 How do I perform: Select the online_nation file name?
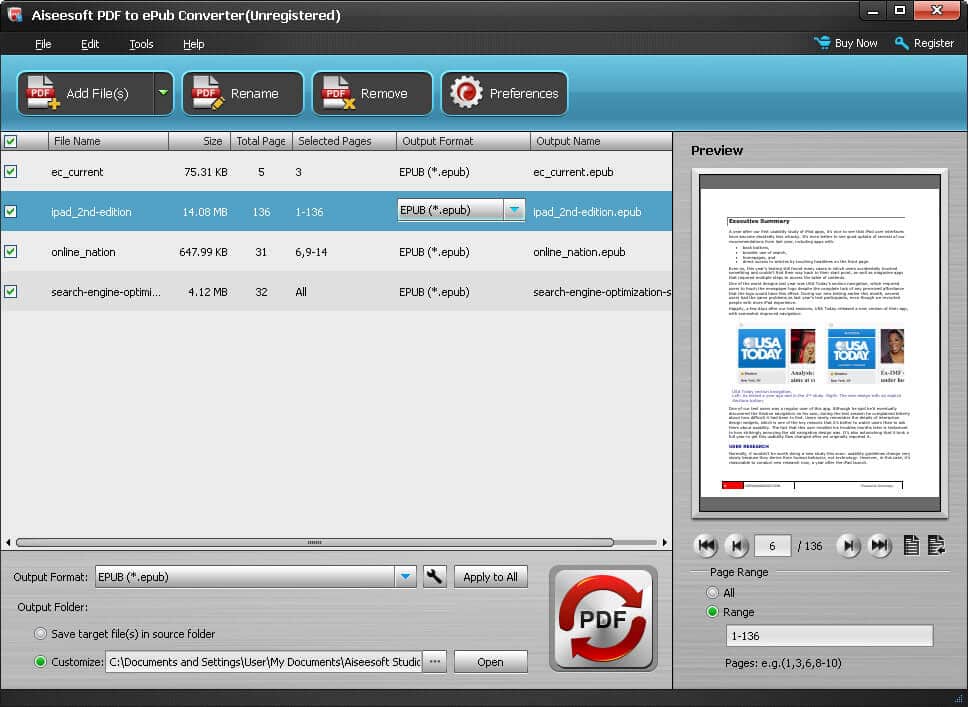coord(83,252)
